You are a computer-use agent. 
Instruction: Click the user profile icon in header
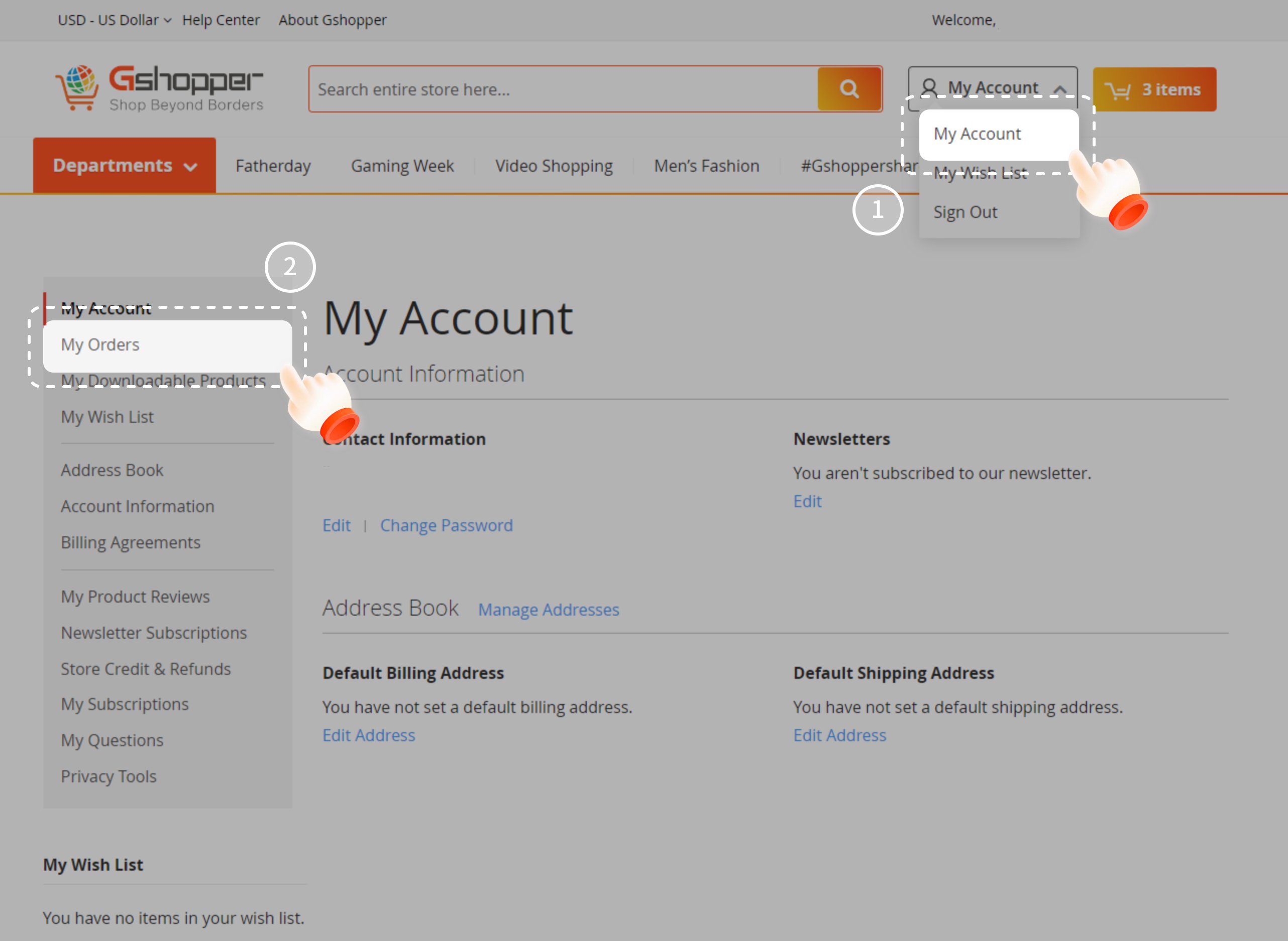tap(929, 88)
